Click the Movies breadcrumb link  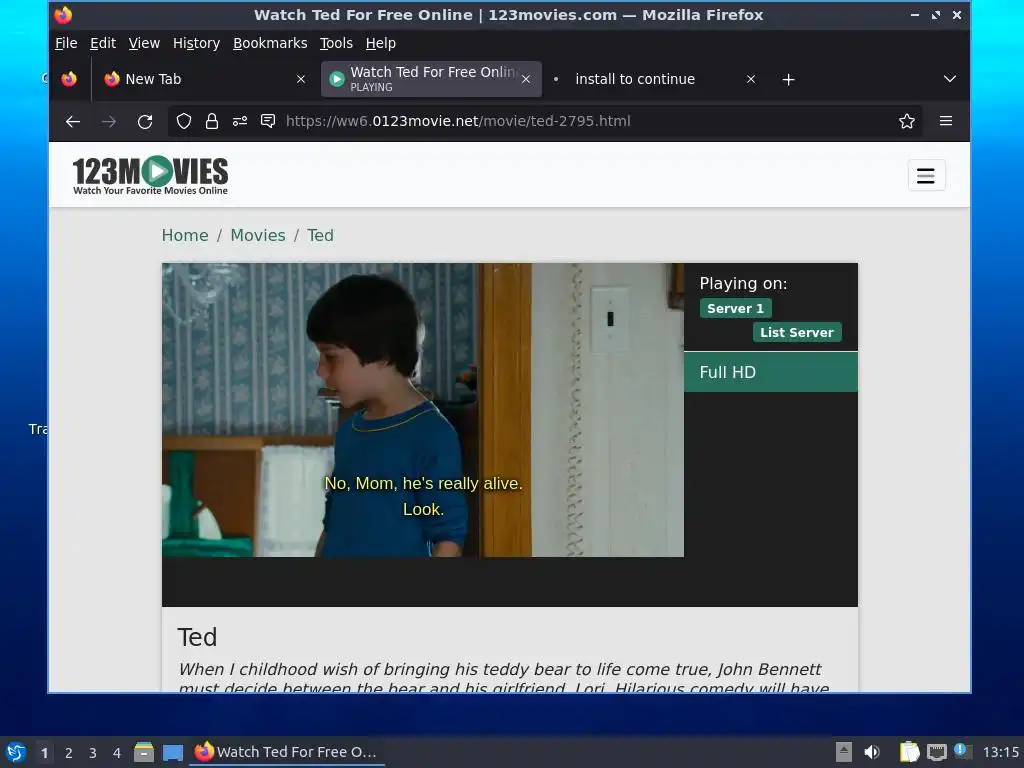[x=257, y=235]
